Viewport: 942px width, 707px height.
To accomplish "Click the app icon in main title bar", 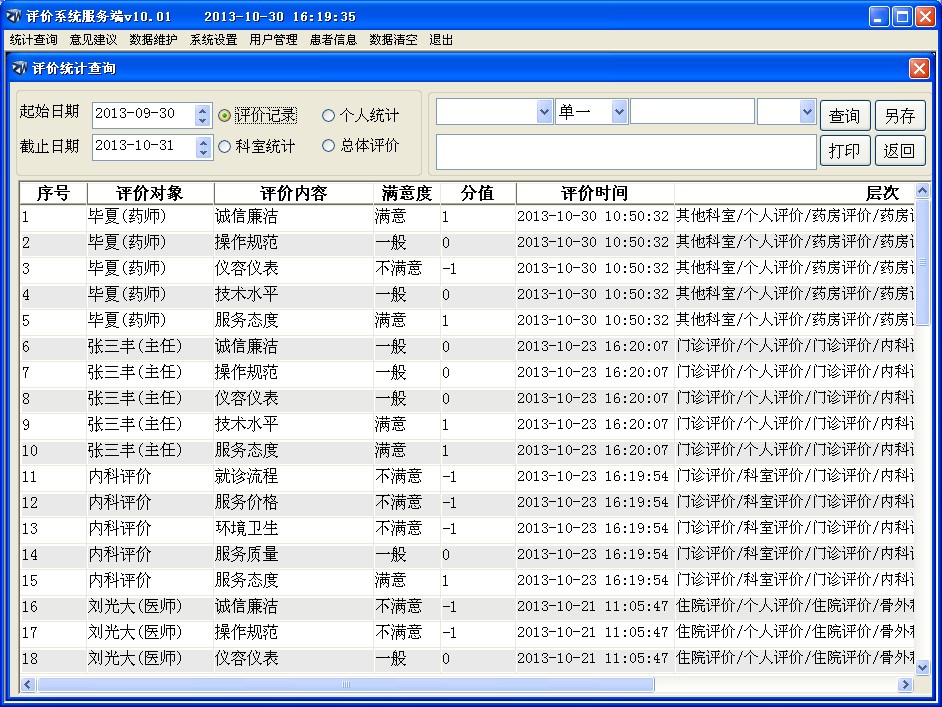I will pyautogui.click(x=14, y=17).
